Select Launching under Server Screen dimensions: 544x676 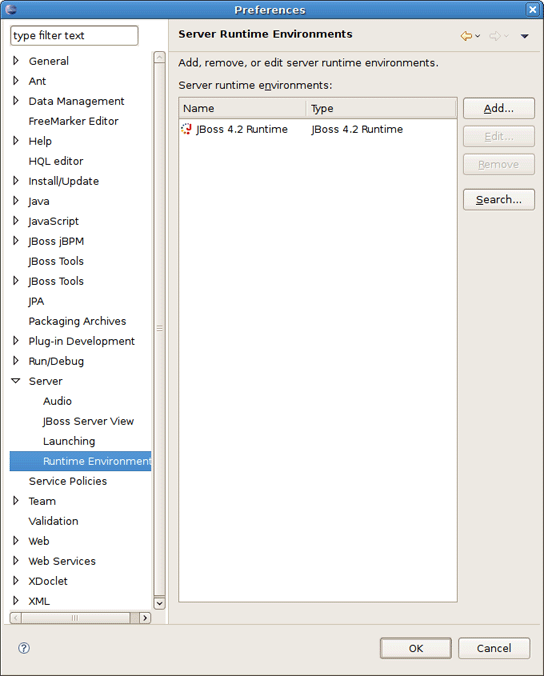click(x=69, y=441)
